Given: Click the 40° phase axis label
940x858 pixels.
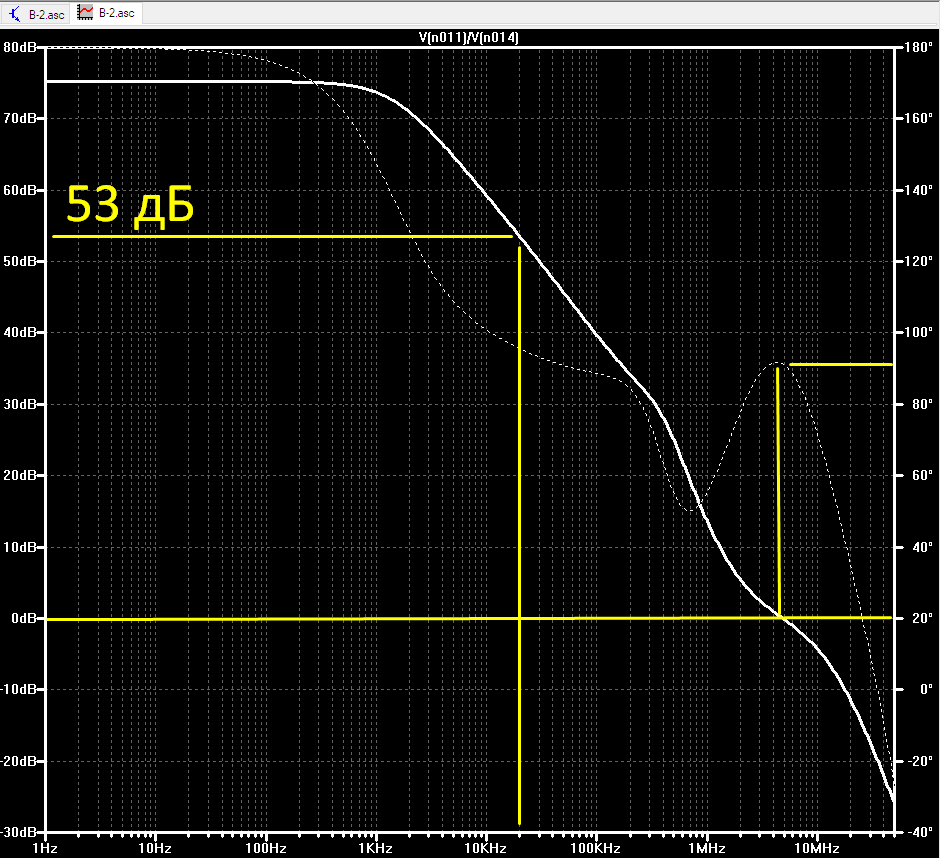Looking at the screenshot, I should [922, 547].
